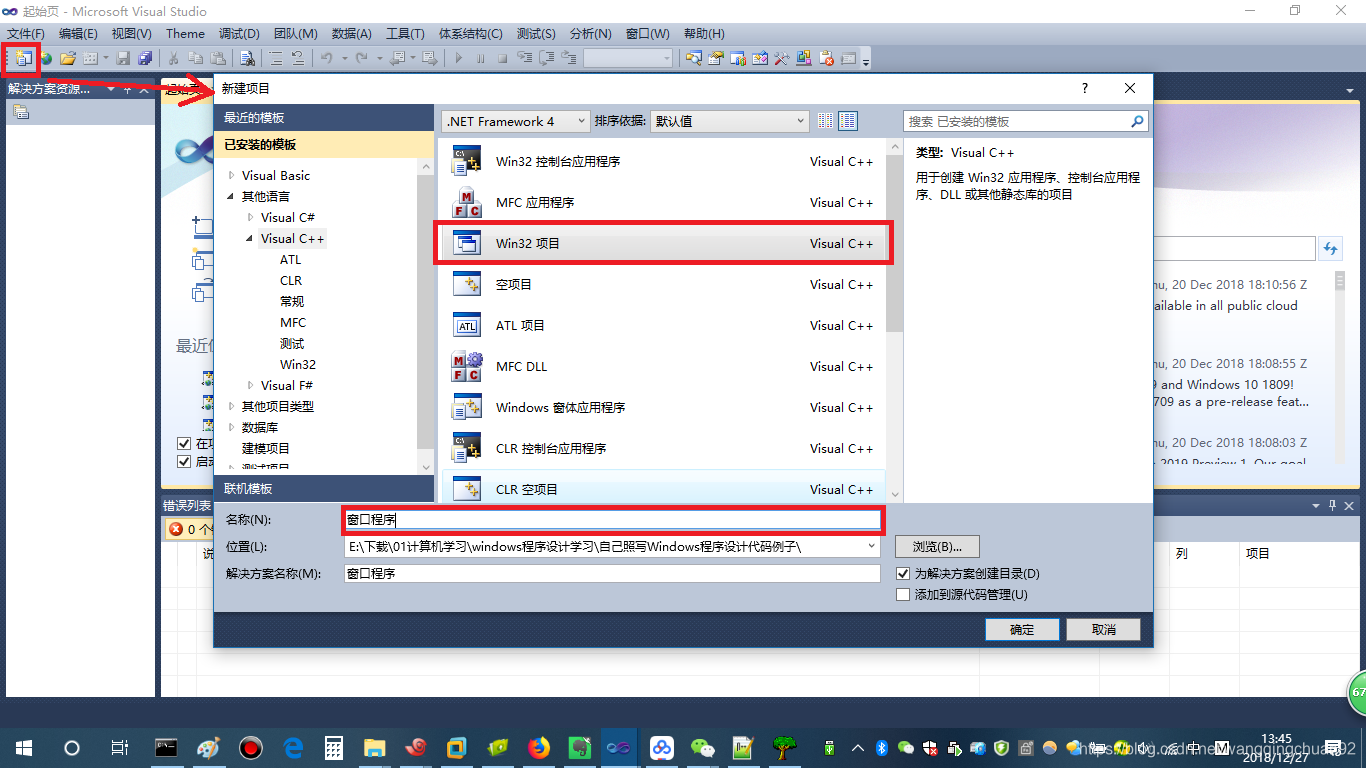Select the 空项目 template
This screenshot has width=1366, height=768.
[x=663, y=284]
